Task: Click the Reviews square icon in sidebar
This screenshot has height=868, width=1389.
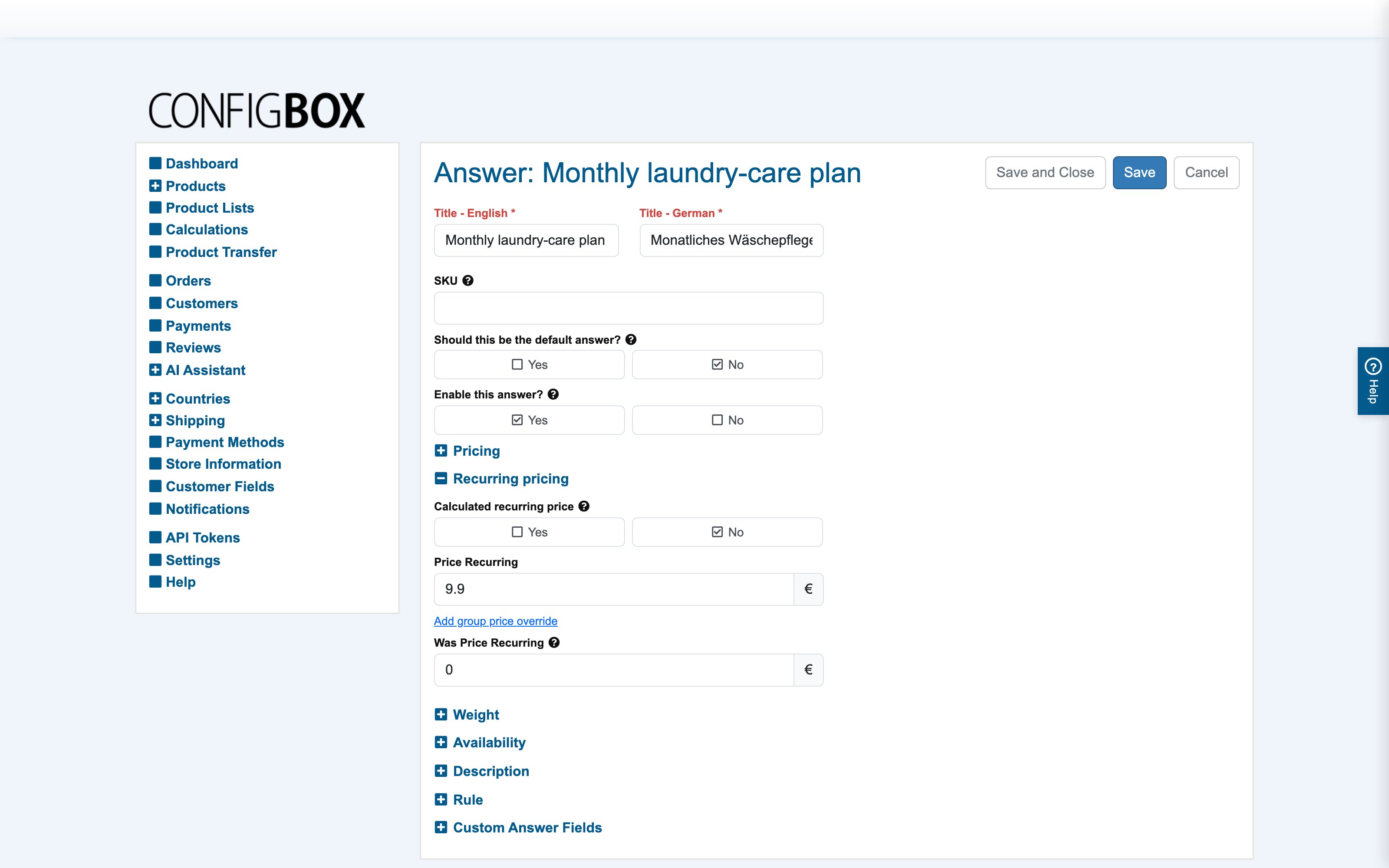Action: (155, 347)
